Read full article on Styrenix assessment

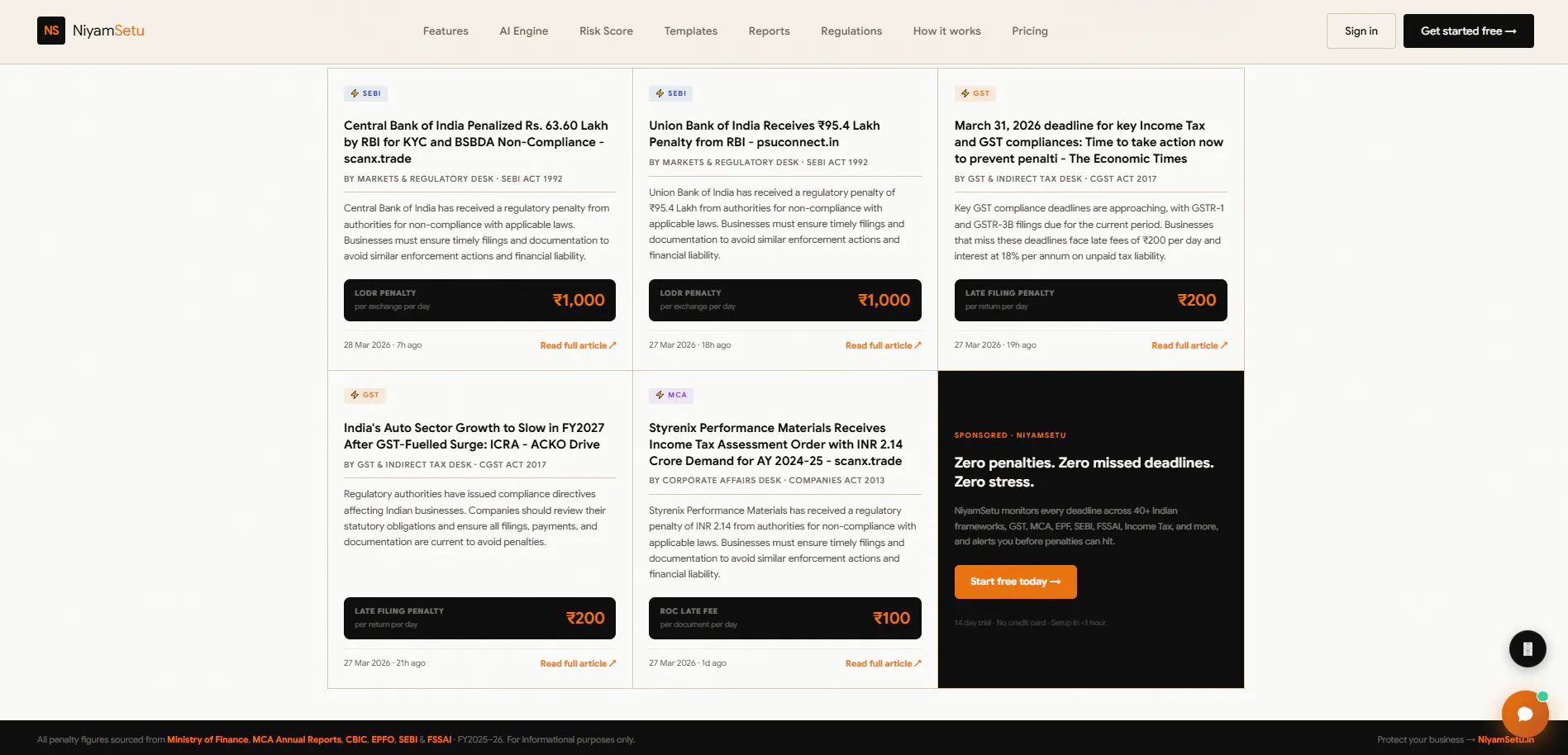tap(883, 663)
